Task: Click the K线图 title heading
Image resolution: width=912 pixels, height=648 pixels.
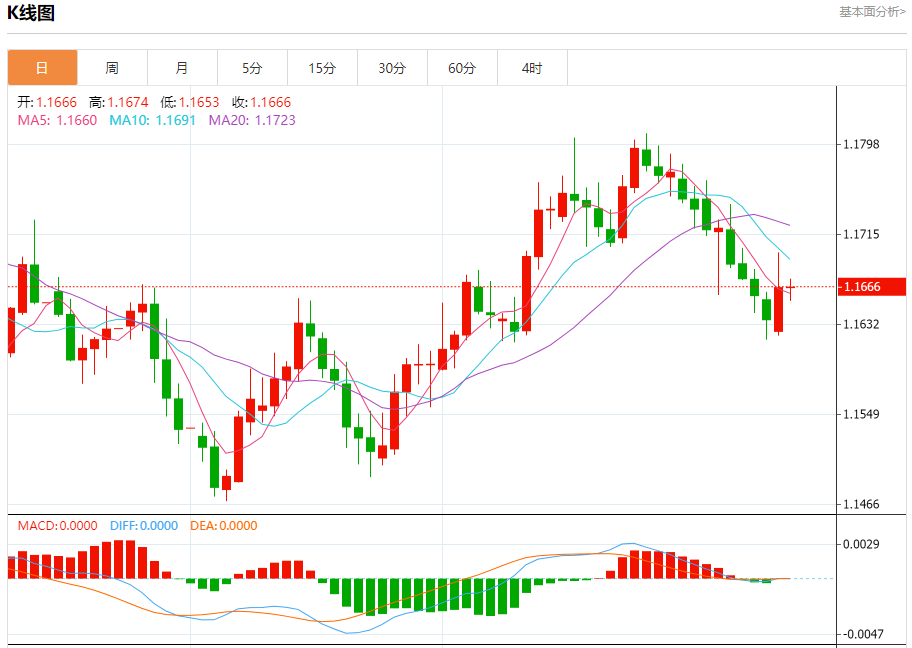Action: tap(31, 13)
